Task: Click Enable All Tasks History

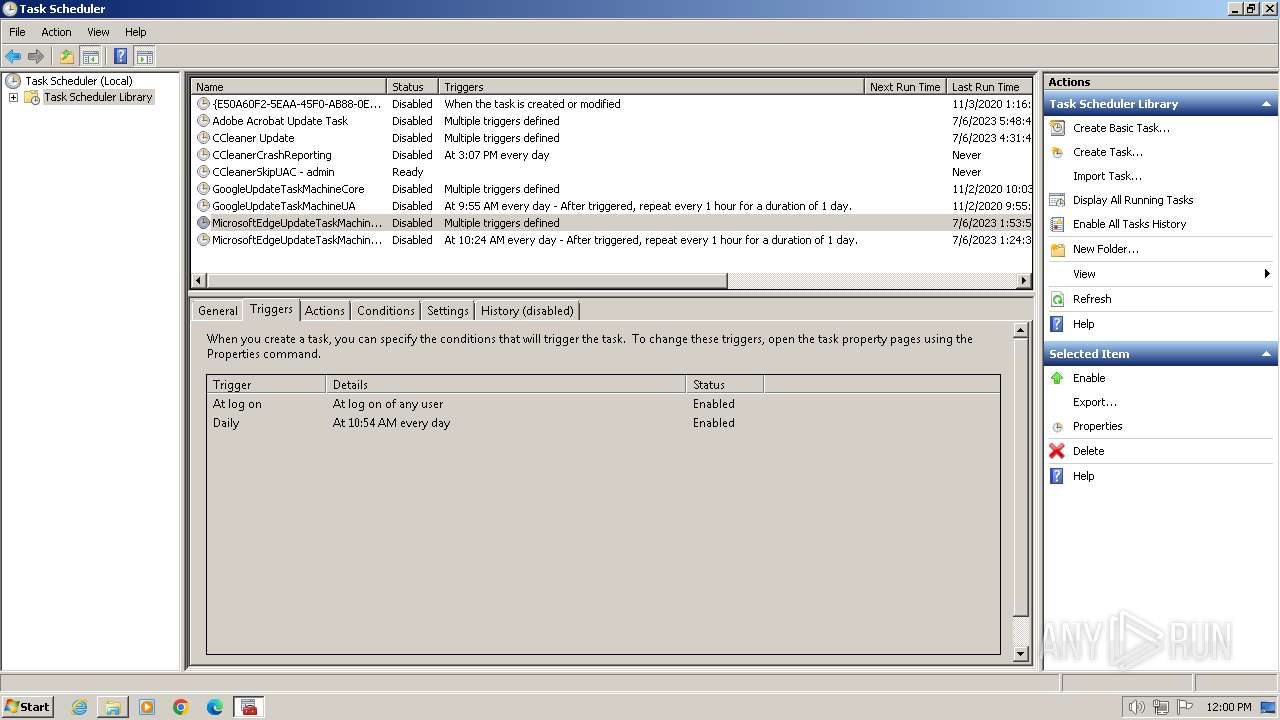Action: coord(1129,224)
